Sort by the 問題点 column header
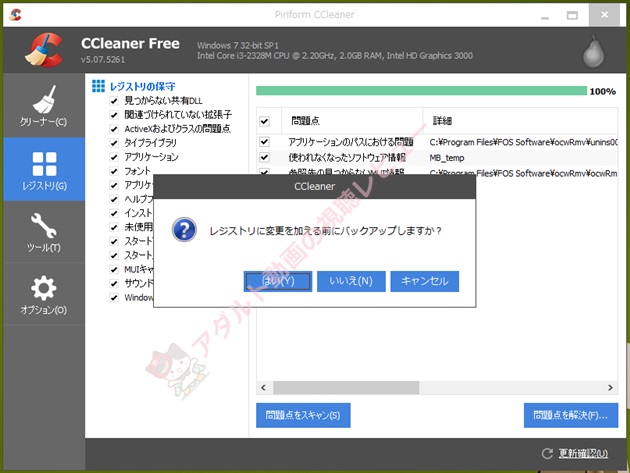This screenshot has height=473, width=630. [x=352, y=121]
